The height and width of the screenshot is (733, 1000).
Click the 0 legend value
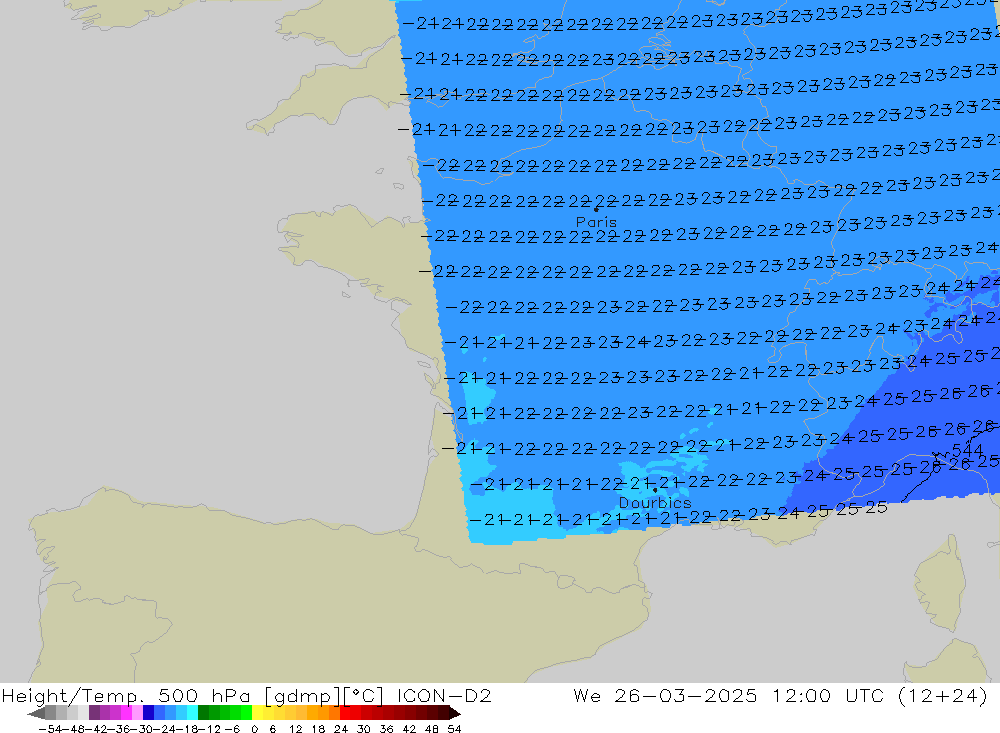(x=254, y=729)
